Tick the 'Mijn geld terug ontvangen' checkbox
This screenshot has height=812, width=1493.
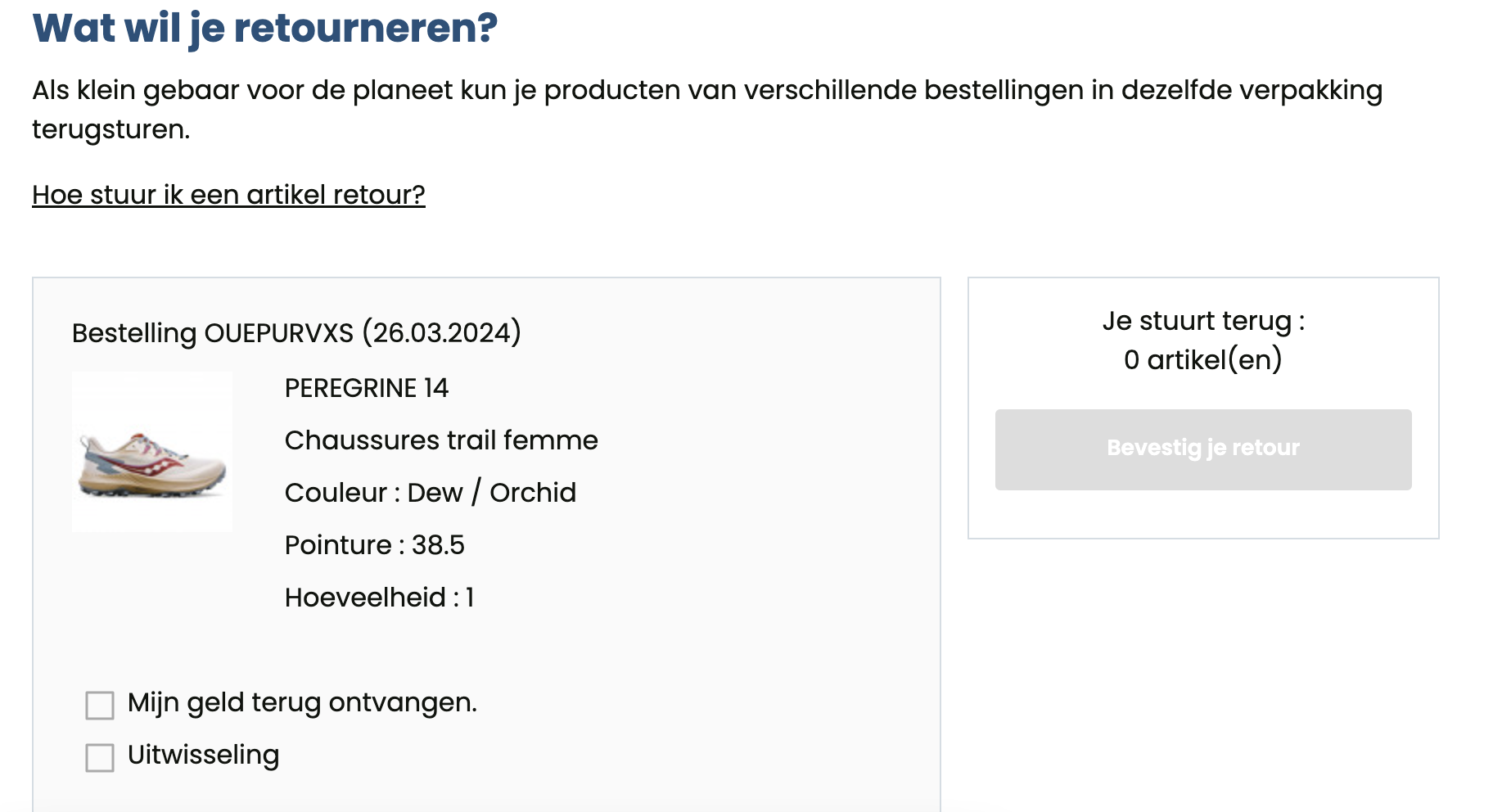(x=100, y=705)
